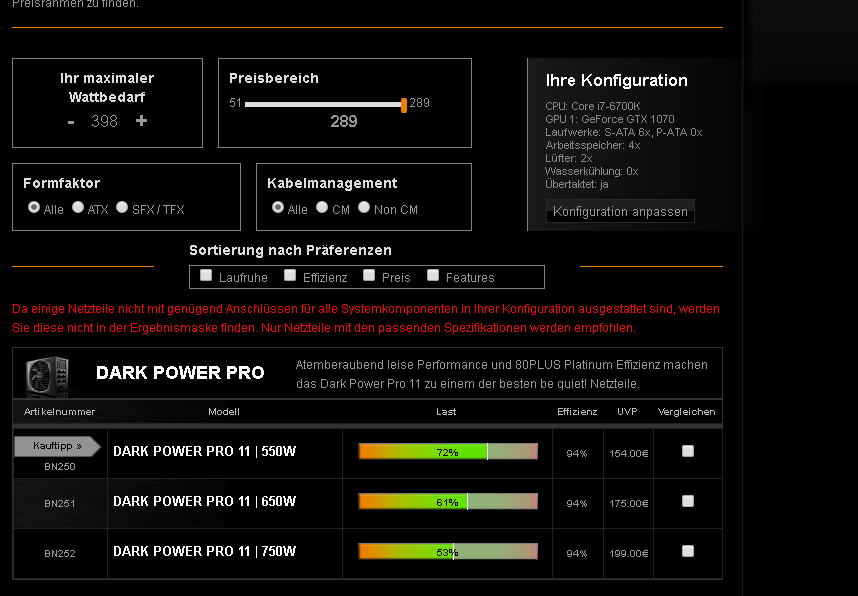The image size is (858, 596).
Task: Click the DARK POWER PRO series heading
Action: coord(180,373)
